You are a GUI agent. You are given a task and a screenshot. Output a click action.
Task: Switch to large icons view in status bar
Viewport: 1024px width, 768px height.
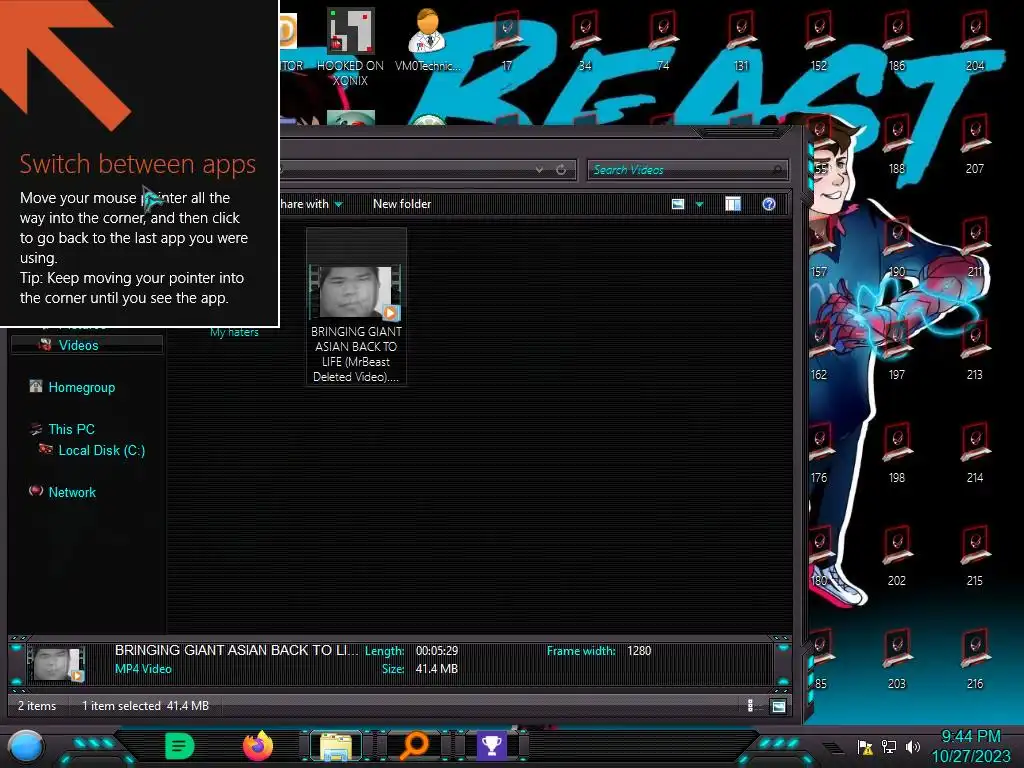tap(778, 706)
